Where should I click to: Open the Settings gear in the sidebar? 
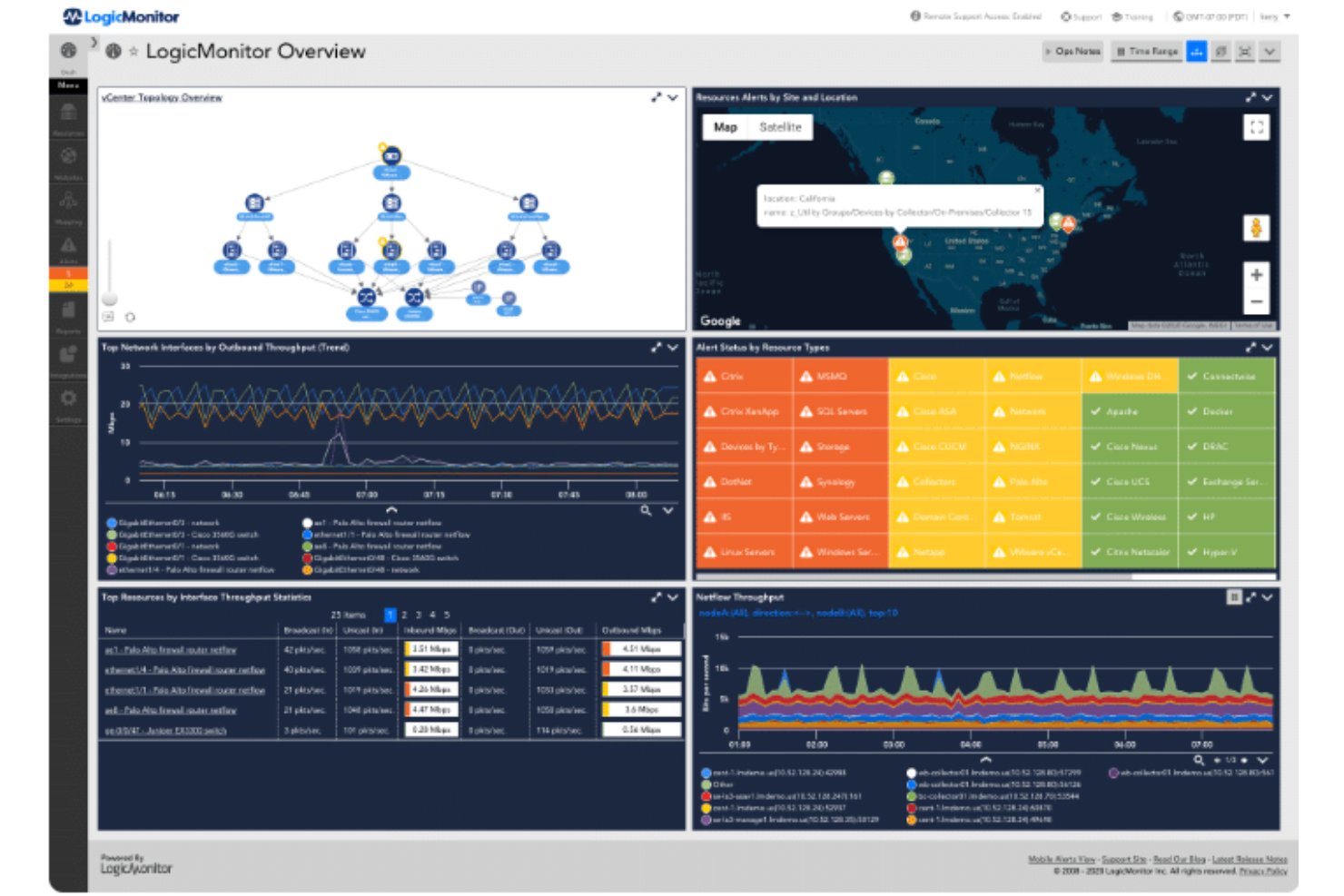pyautogui.click(x=68, y=399)
